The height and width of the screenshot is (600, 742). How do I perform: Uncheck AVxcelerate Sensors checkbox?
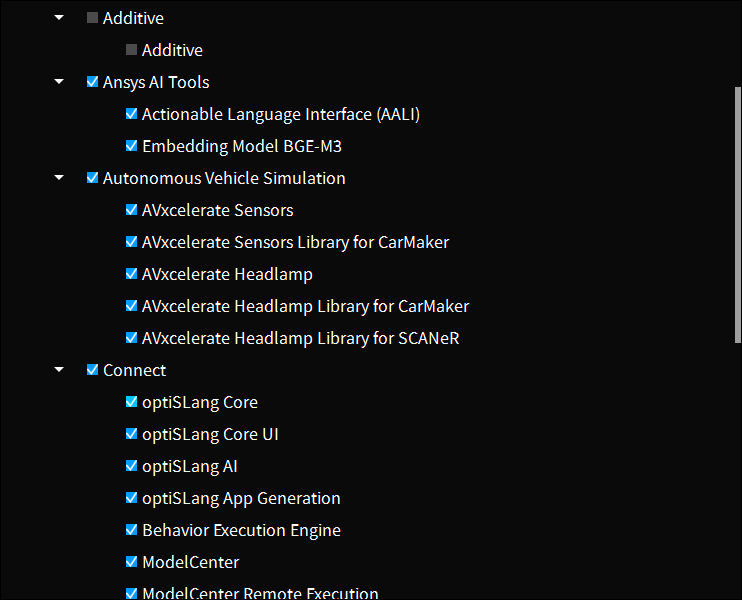point(131,210)
